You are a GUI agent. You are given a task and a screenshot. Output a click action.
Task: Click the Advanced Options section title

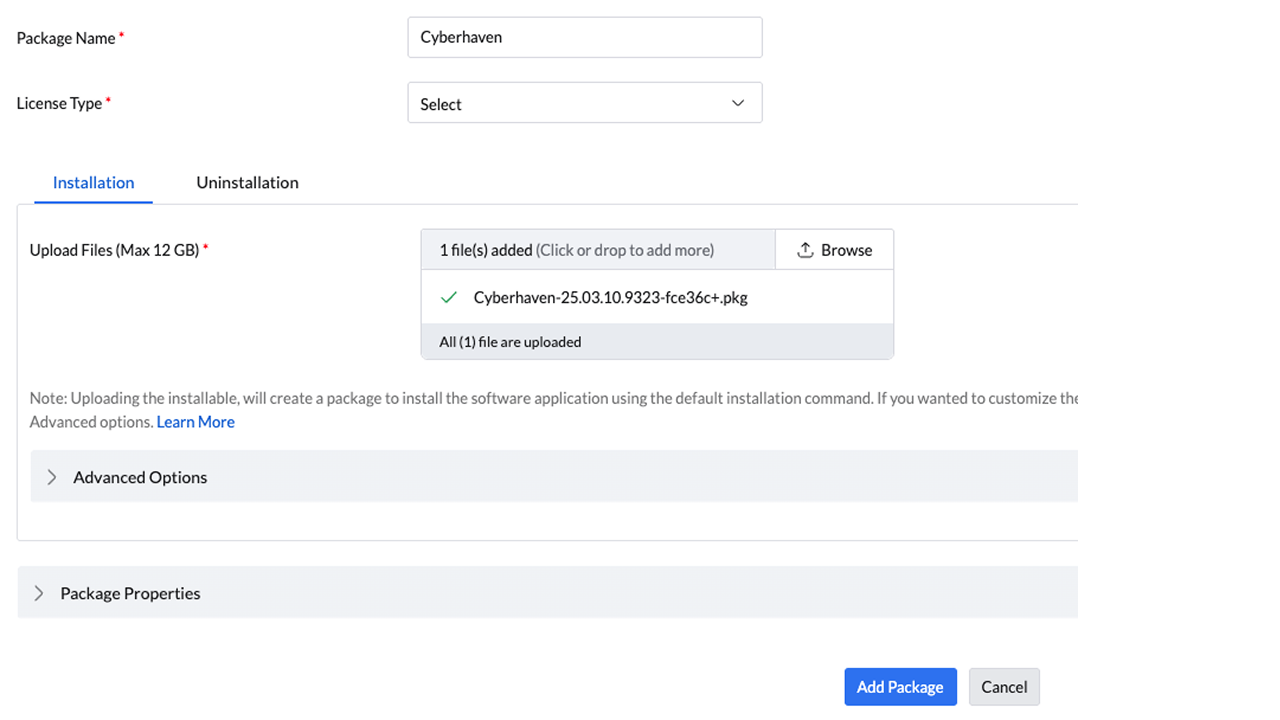pyautogui.click(x=140, y=477)
